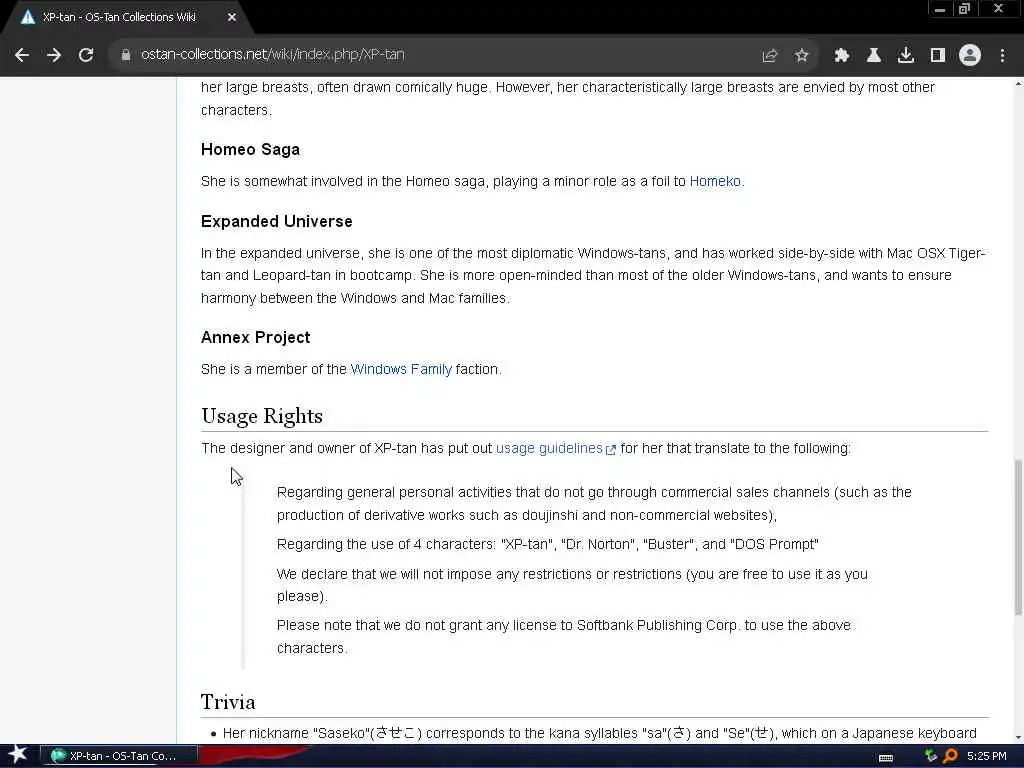Switch to XP-tan taskbar window button
The width and height of the screenshot is (1024, 768).
pos(119,756)
